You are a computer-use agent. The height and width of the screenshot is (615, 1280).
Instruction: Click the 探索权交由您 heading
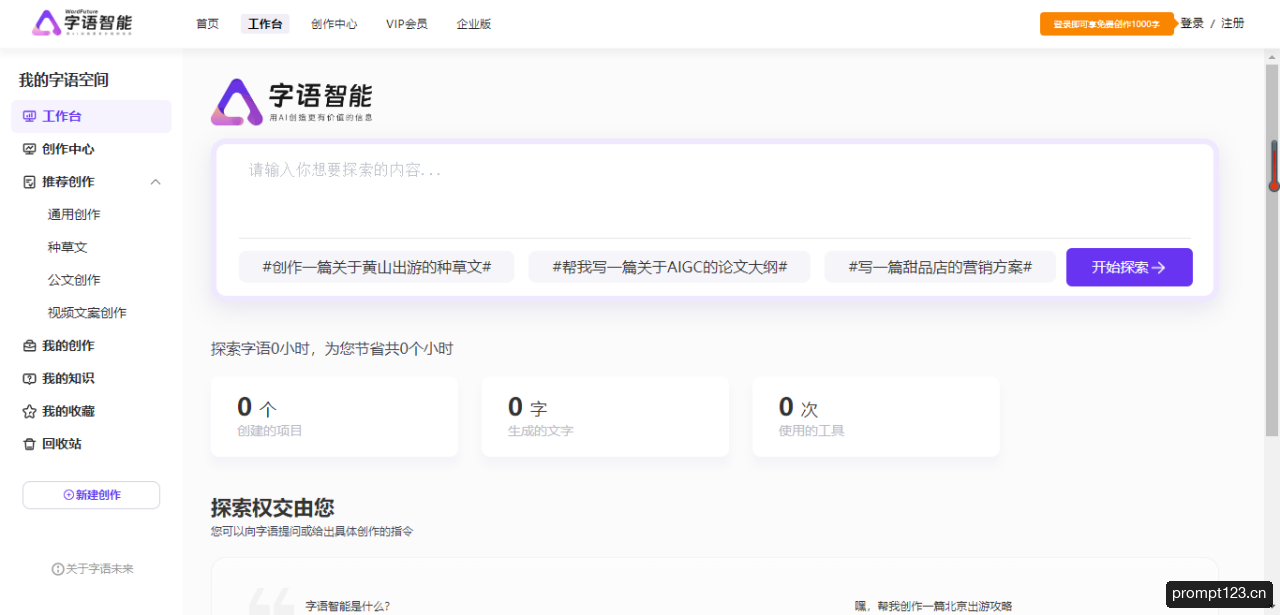[x=272, y=507]
